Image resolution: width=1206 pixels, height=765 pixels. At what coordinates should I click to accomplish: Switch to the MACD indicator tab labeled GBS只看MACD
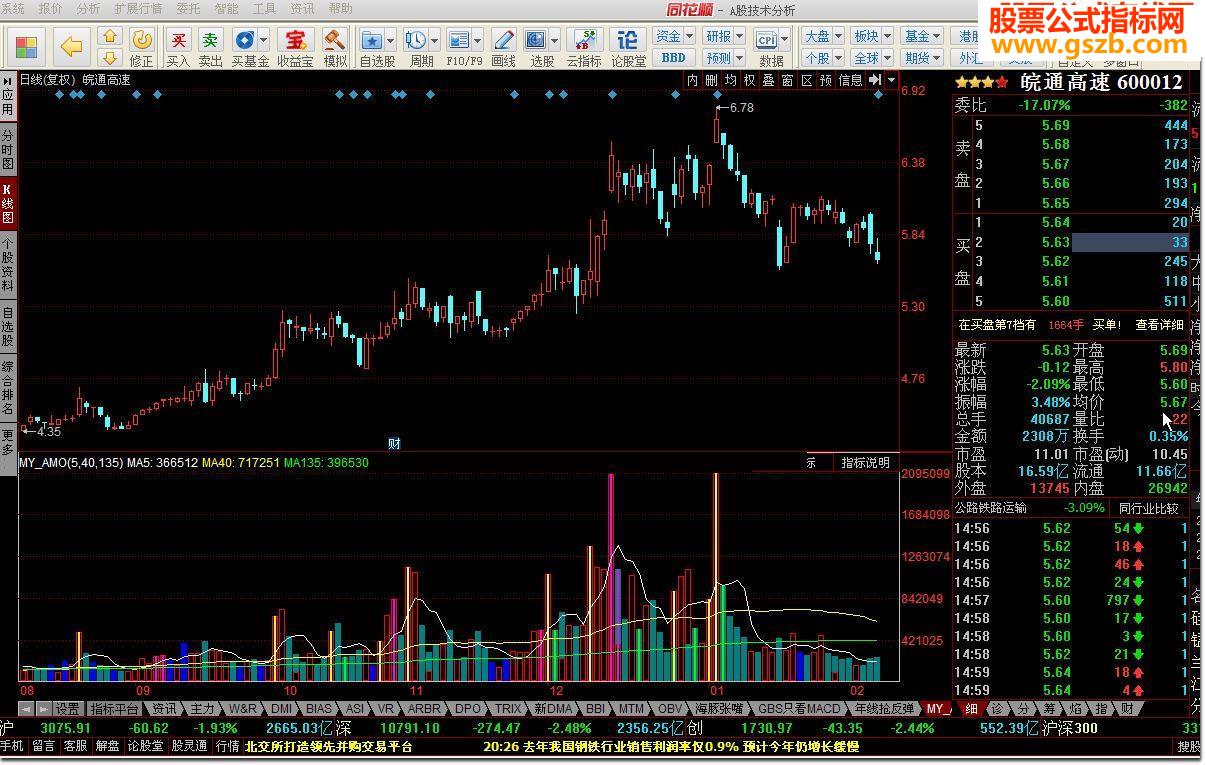(799, 709)
